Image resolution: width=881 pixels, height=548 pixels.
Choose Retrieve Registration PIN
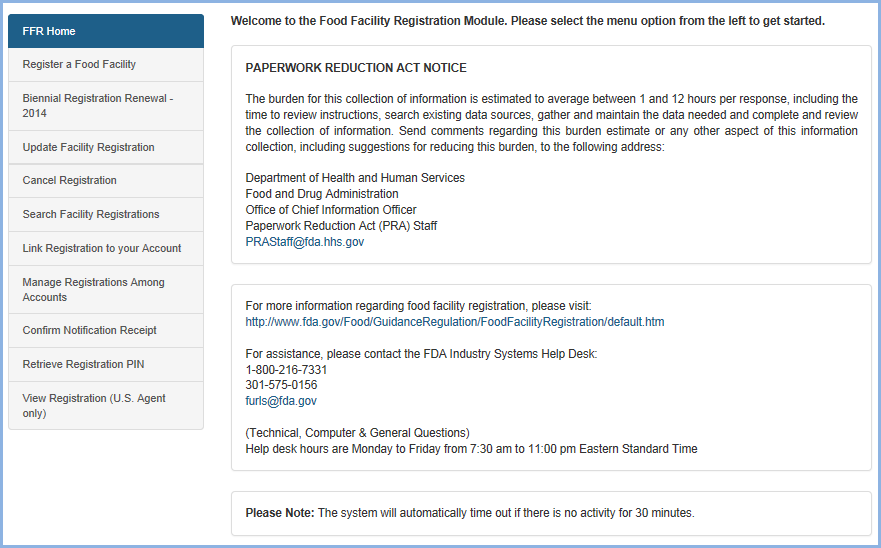(83, 364)
